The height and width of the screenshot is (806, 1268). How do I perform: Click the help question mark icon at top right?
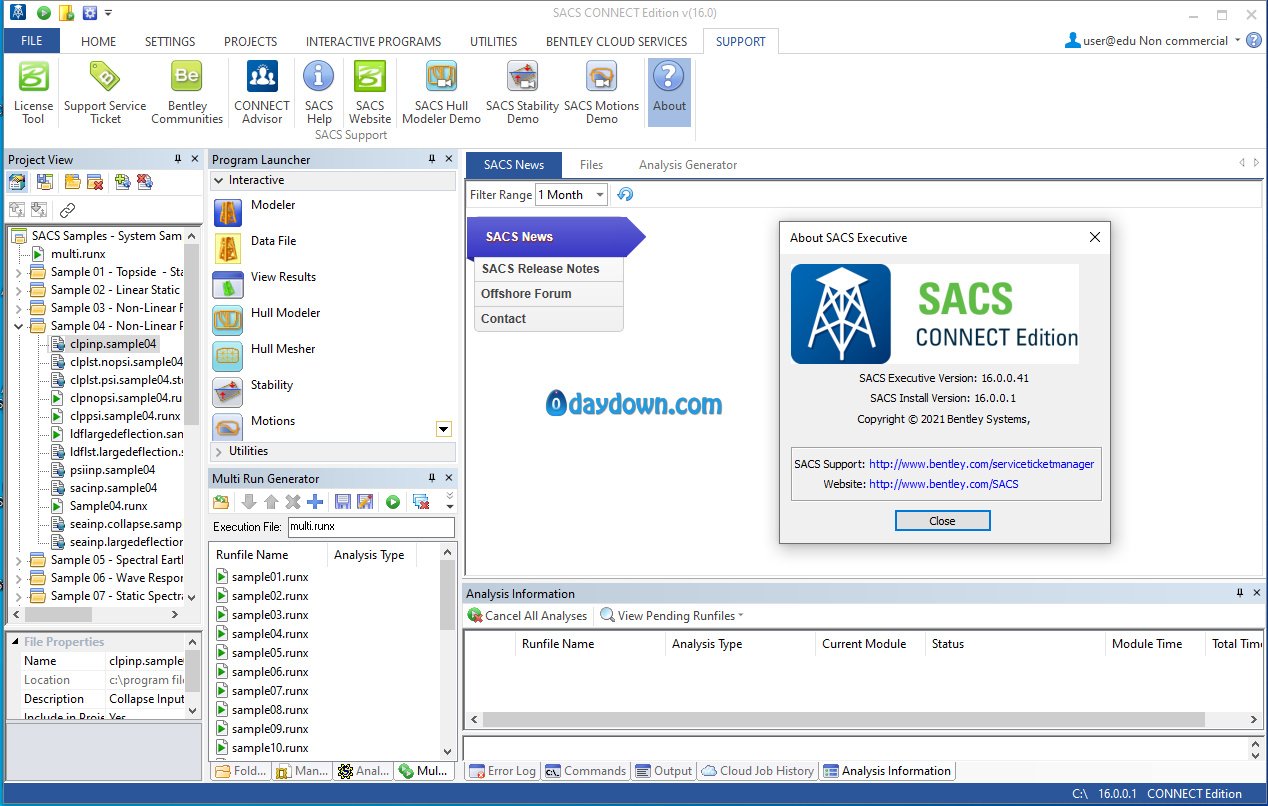click(1254, 41)
